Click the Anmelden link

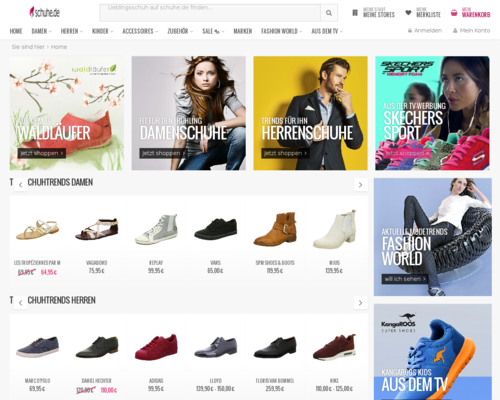tap(428, 31)
